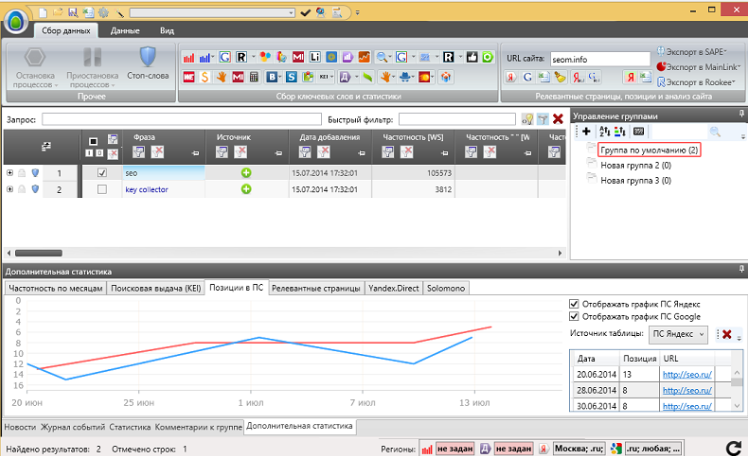Viewport: 748px width, 456px height.
Task: Click the refresh icon in the status bar
Action: pos(735,448)
